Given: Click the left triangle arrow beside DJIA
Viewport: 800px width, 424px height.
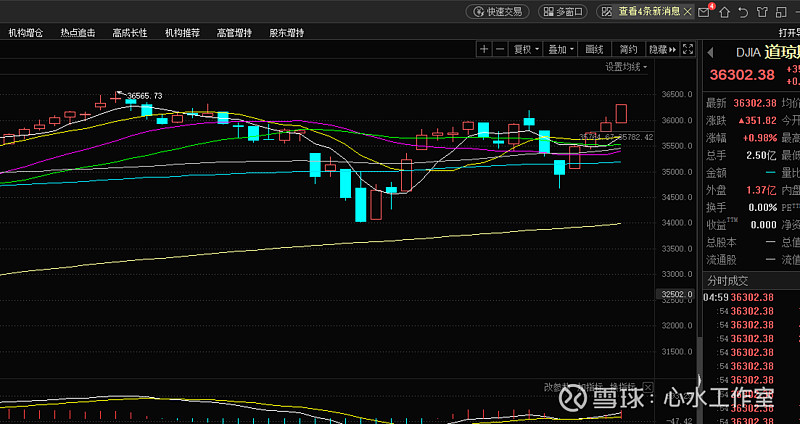Looking at the screenshot, I should [x=710, y=52].
